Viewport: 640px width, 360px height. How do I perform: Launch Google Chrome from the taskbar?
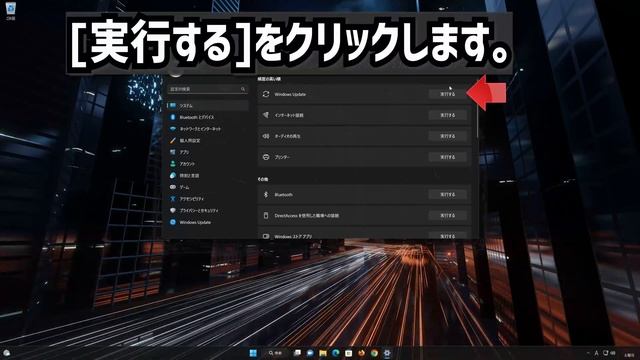click(x=374, y=353)
